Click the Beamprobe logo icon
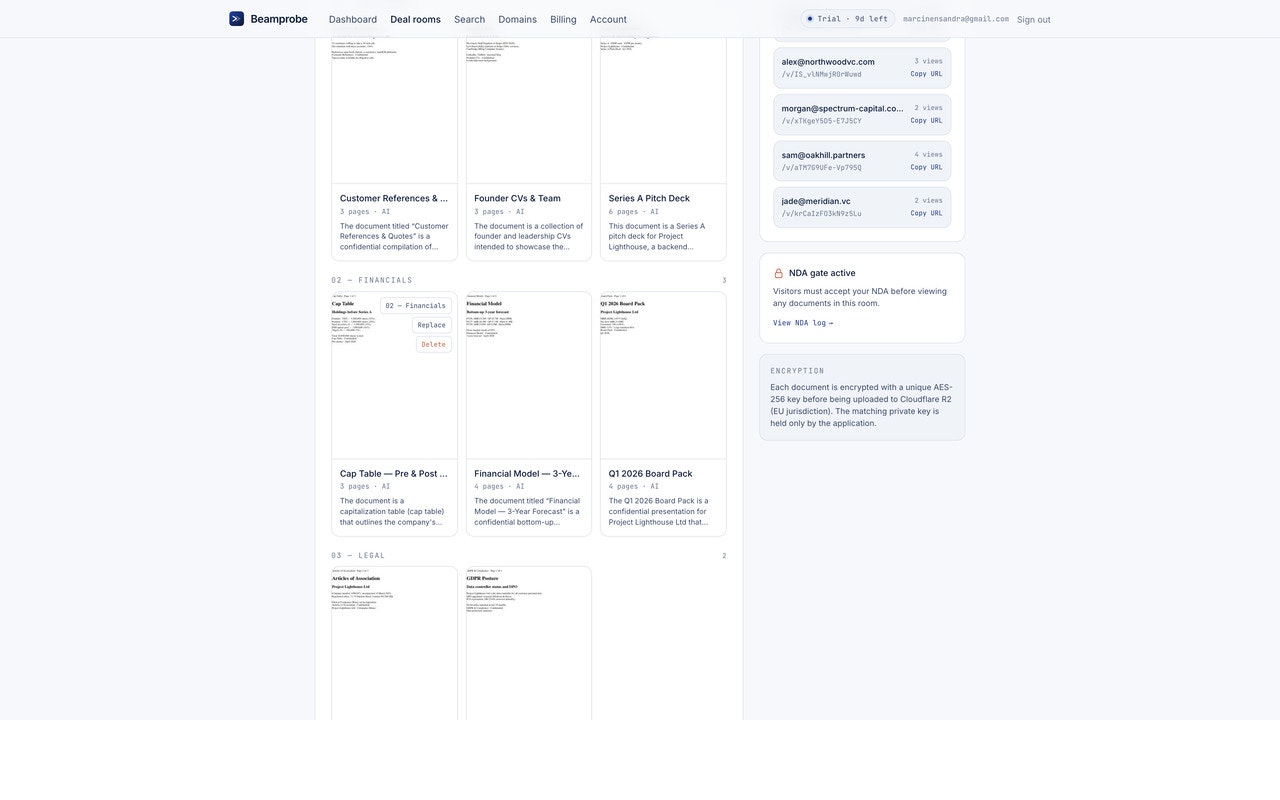This screenshot has width=1280, height=800. pos(236,19)
